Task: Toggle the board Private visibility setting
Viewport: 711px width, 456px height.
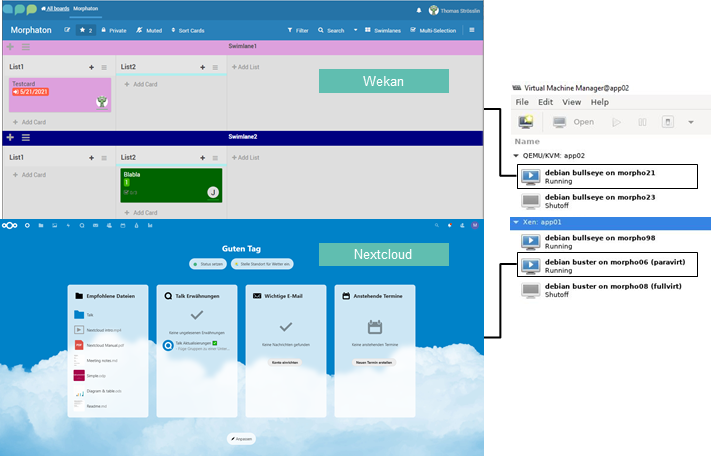Action: (x=113, y=31)
